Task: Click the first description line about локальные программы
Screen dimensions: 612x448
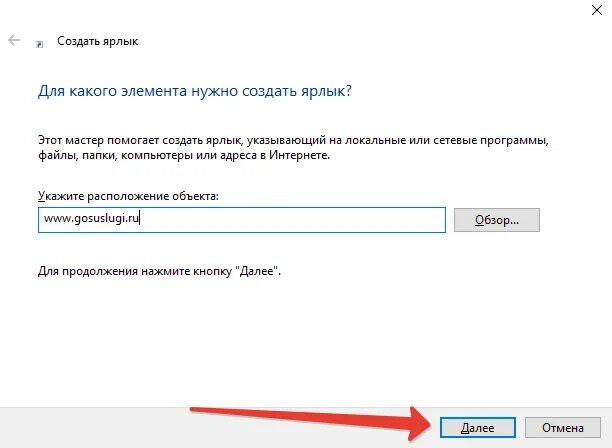Action: [293, 140]
